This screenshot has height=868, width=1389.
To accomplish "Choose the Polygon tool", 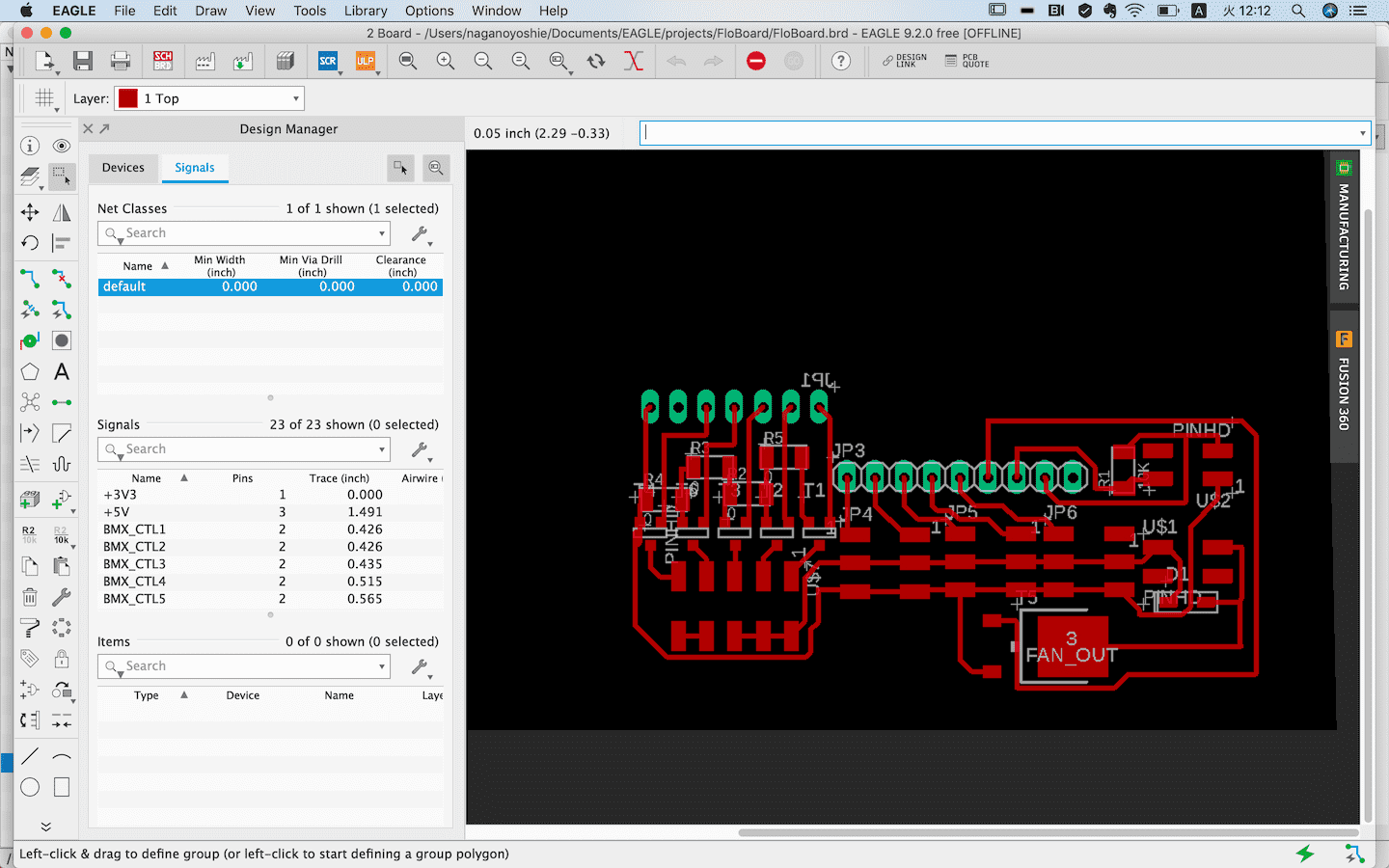I will click(x=30, y=372).
